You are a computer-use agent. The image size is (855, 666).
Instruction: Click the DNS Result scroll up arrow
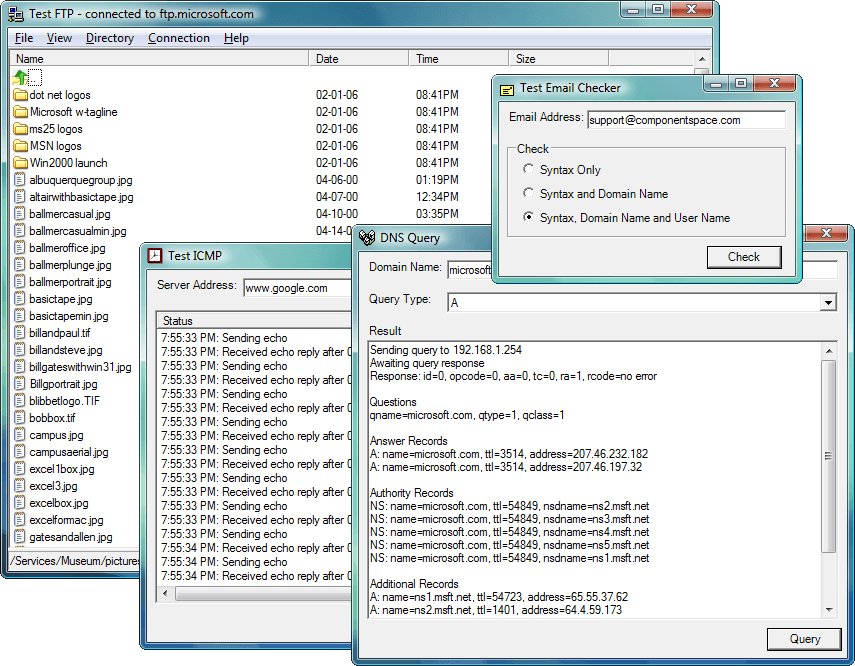click(828, 351)
